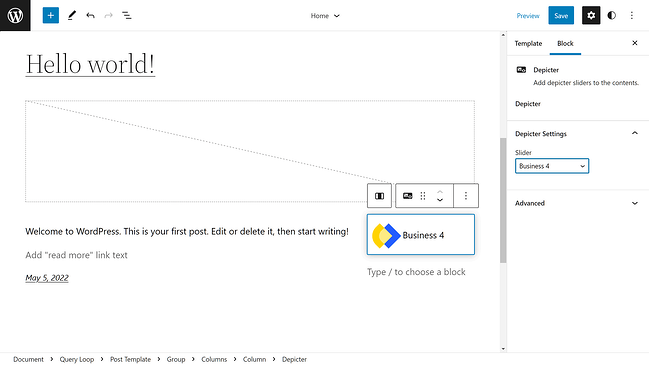Open the block inserter plus button
Viewport: 649px width, 365px height.
tap(50, 16)
